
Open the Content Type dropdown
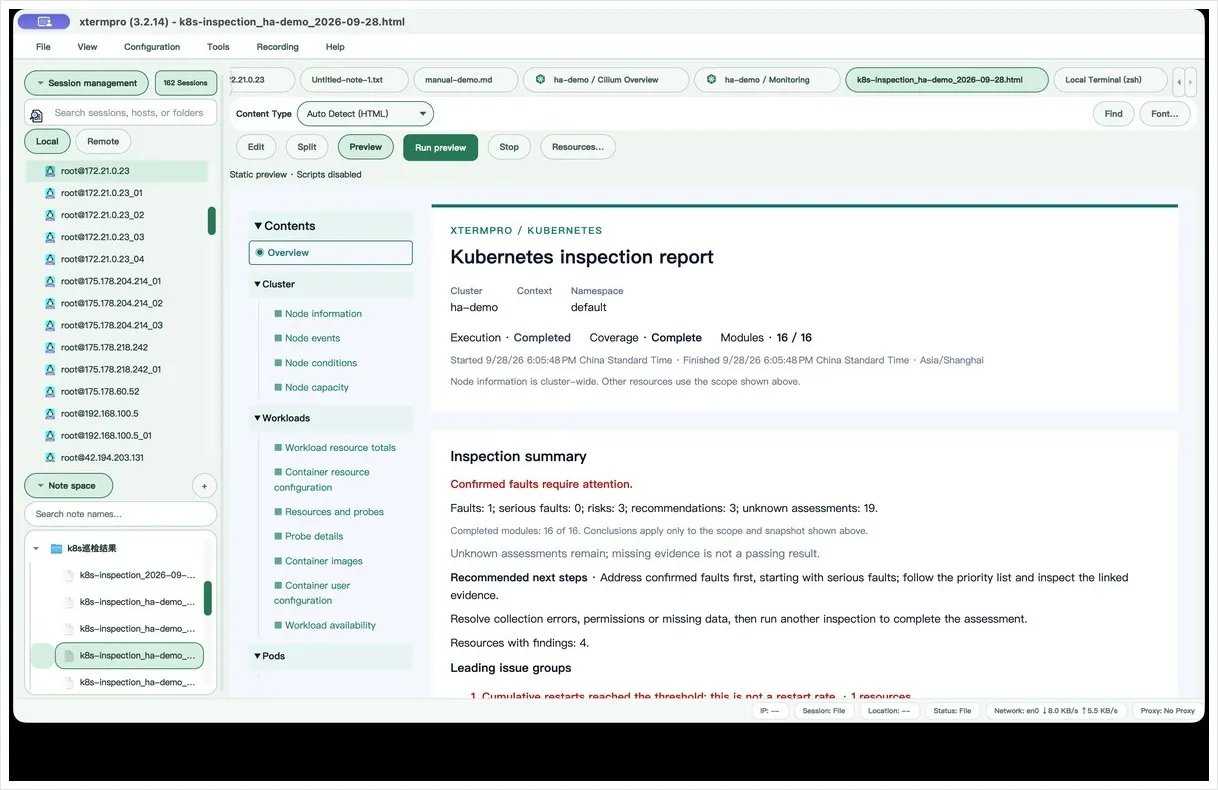(365, 114)
